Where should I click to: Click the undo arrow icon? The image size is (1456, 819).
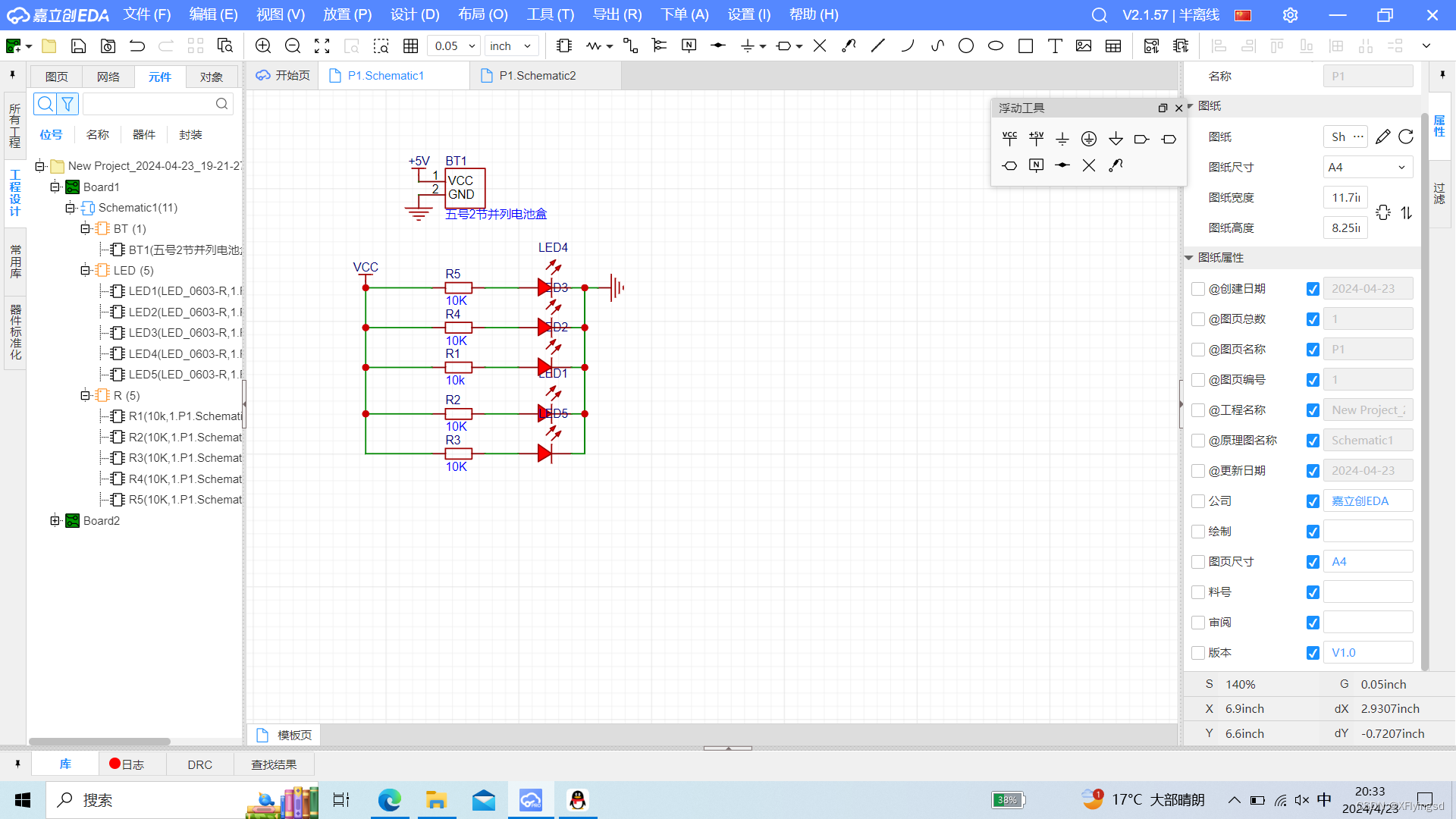(137, 46)
